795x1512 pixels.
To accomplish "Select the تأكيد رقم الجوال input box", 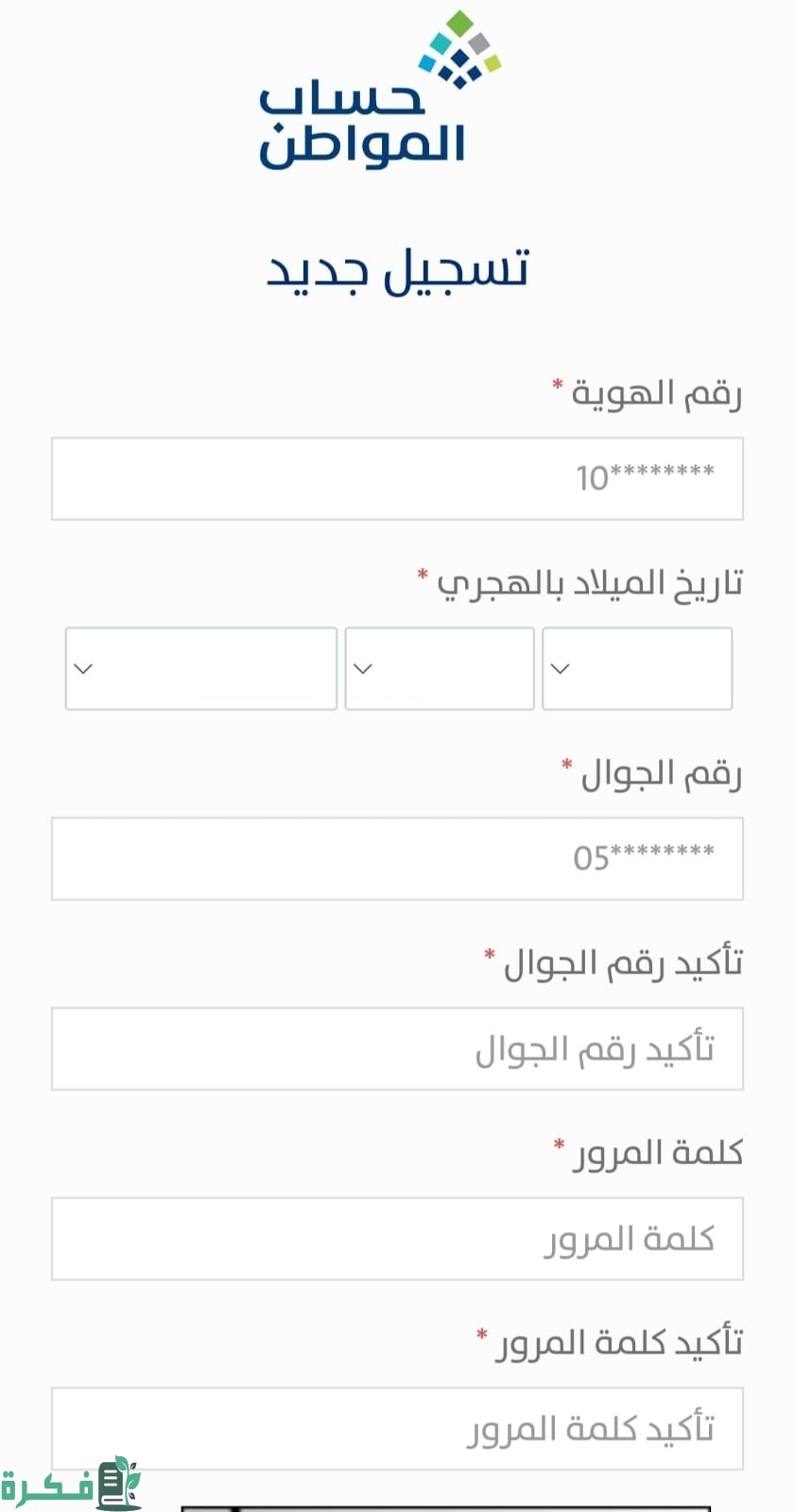I will click(397, 1049).
